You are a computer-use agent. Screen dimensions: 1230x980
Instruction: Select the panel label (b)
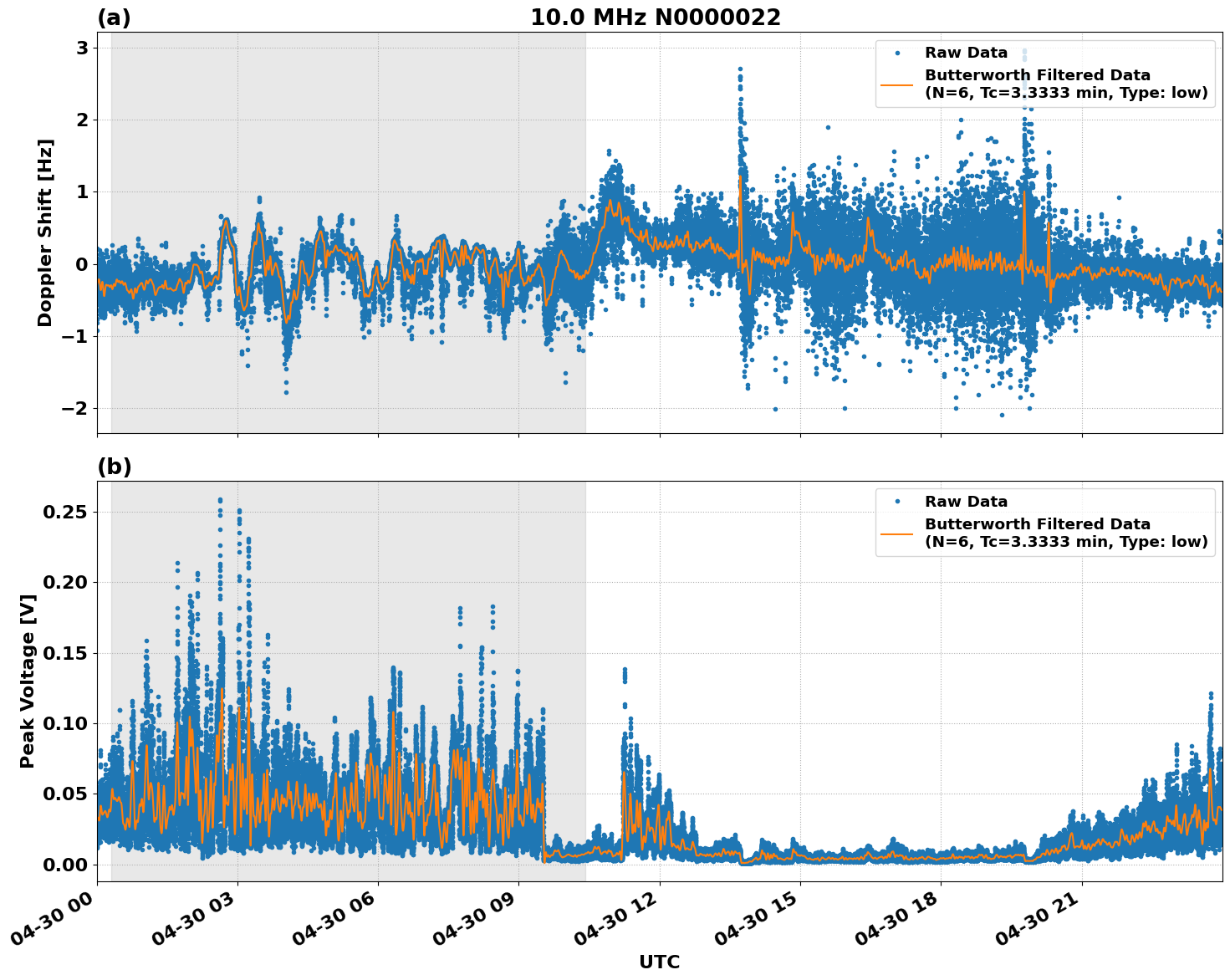pos(115,467)
